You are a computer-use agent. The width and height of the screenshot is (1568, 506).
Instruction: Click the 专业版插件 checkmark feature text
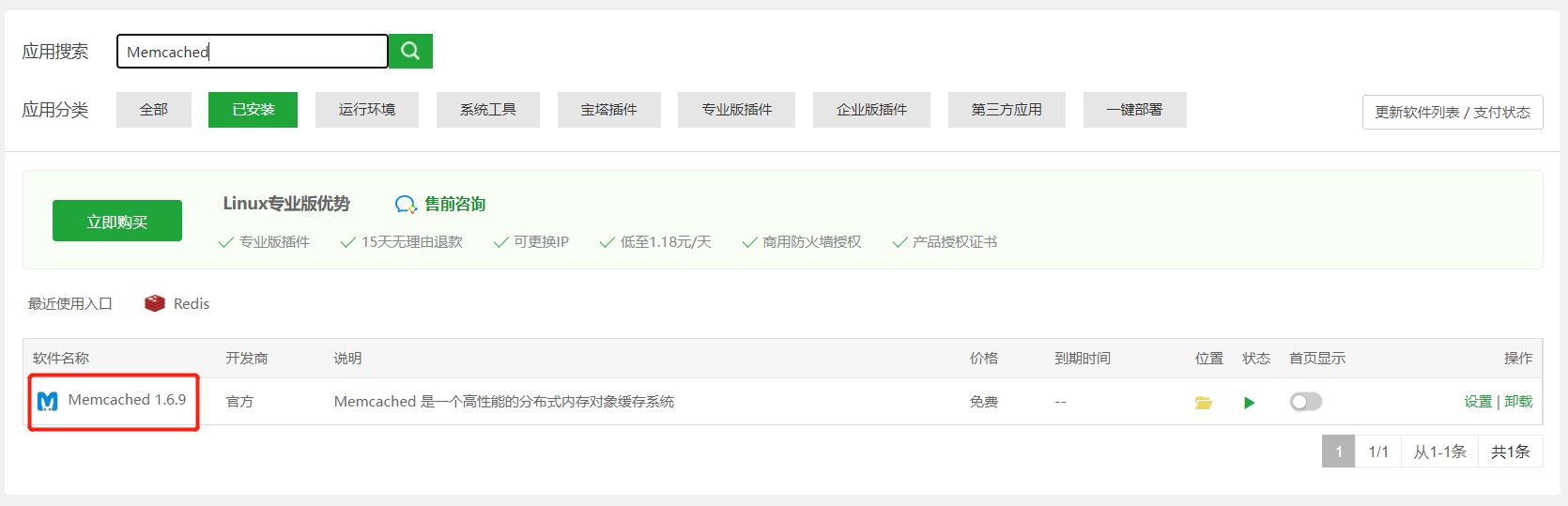[274, 242]
